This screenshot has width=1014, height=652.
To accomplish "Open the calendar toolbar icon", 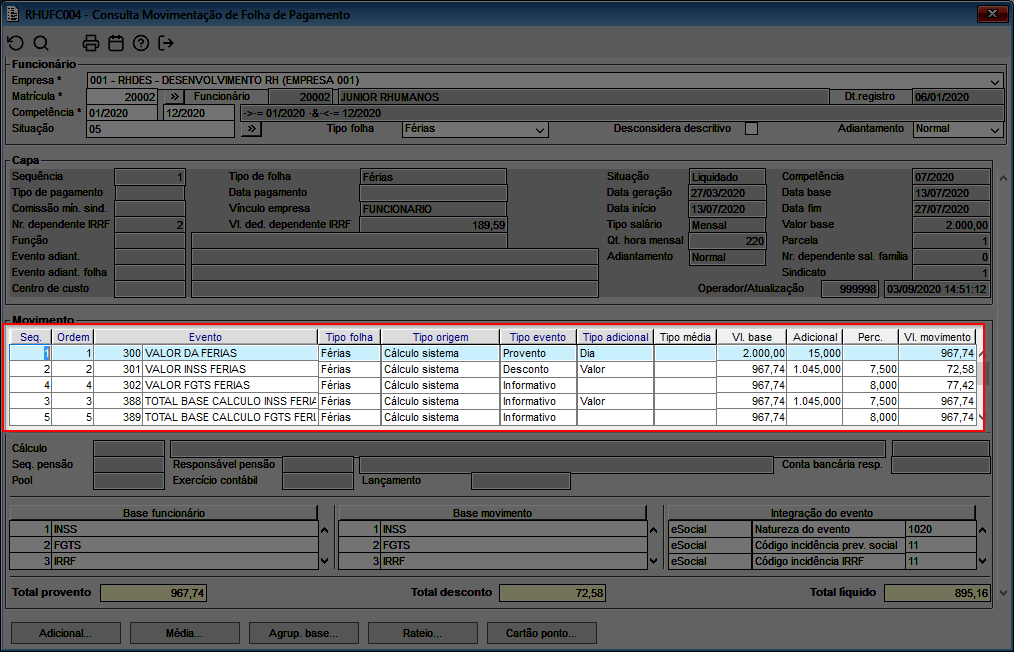I will 116,43.
